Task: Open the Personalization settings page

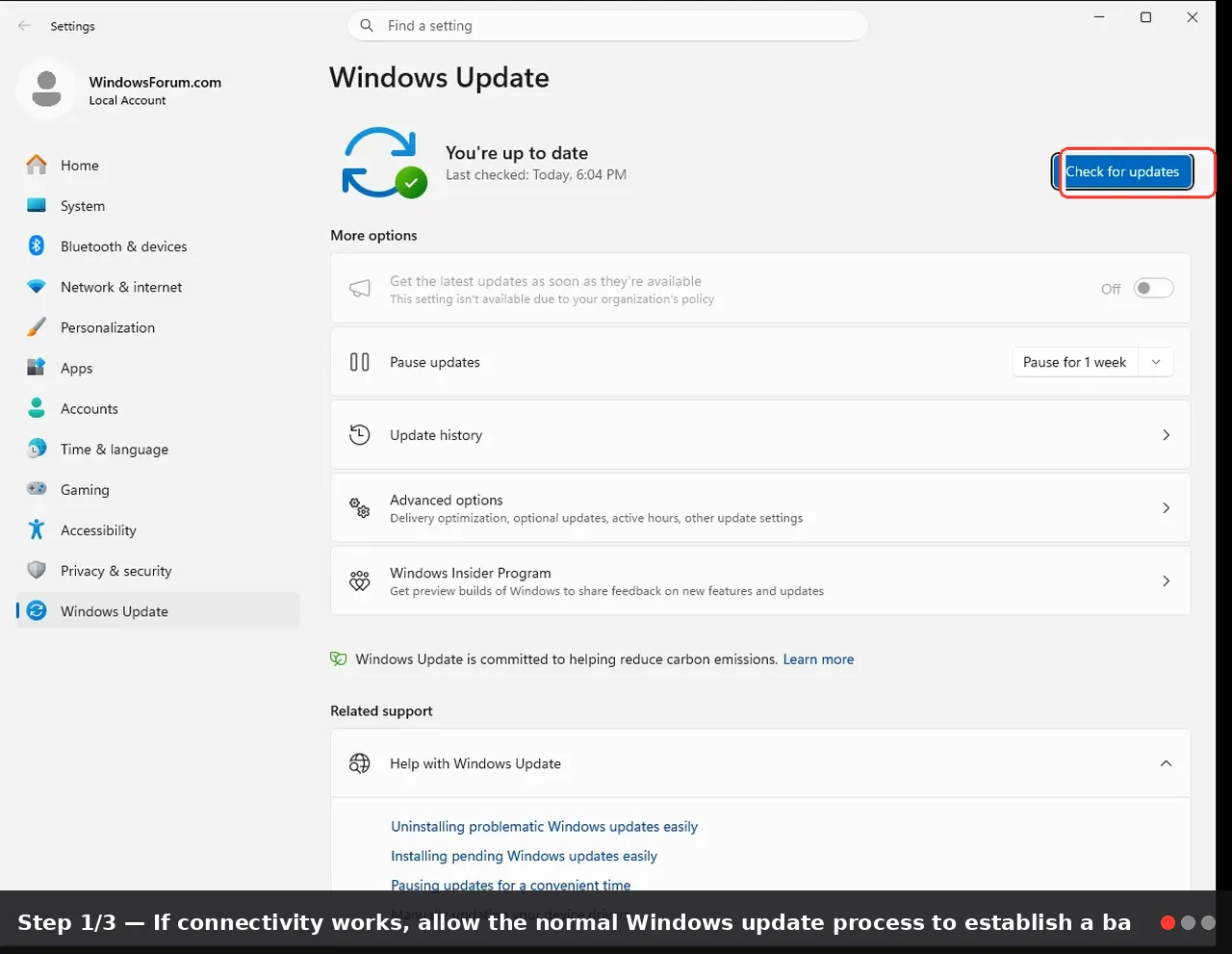Action: (158, 327)
